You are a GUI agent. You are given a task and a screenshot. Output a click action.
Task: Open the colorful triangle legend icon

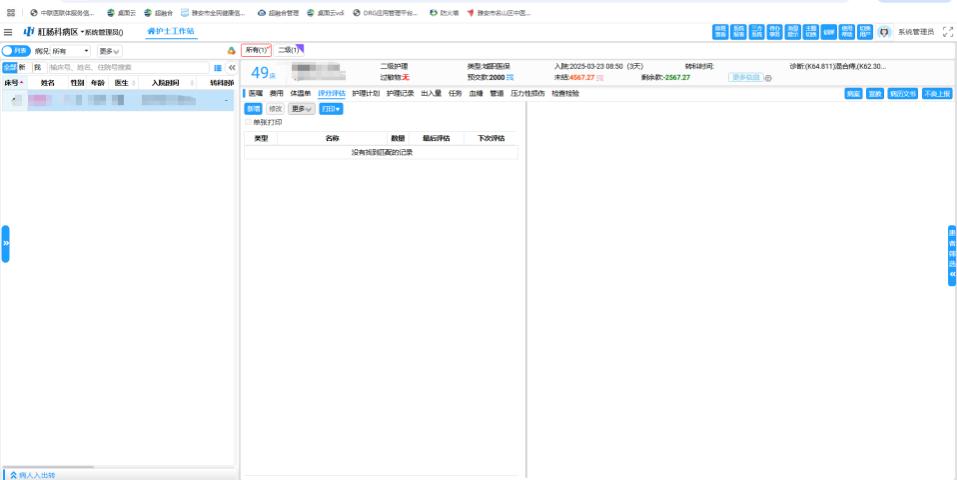[231, 51]
